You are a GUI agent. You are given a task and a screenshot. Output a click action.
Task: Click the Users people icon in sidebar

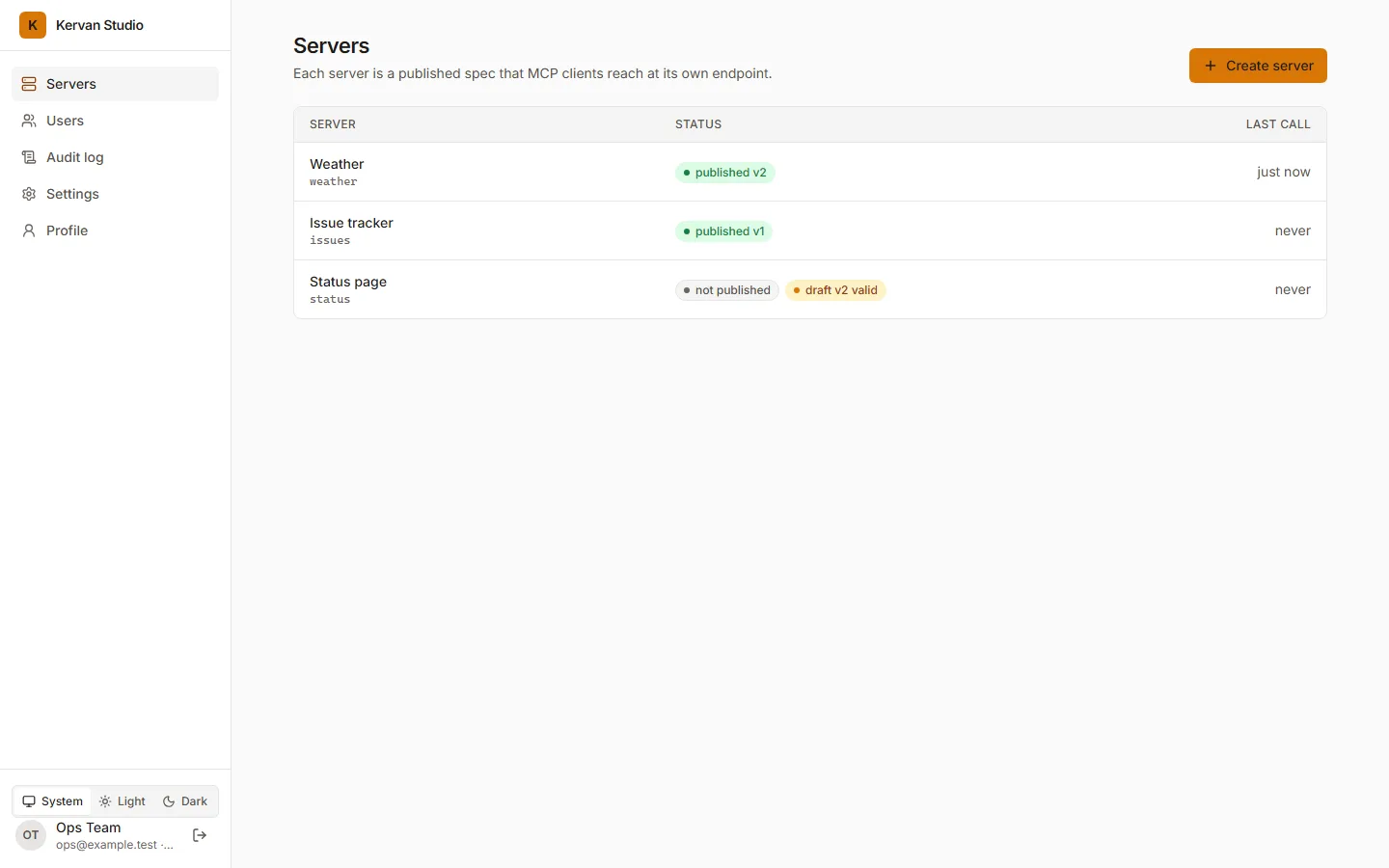(29, 121)
